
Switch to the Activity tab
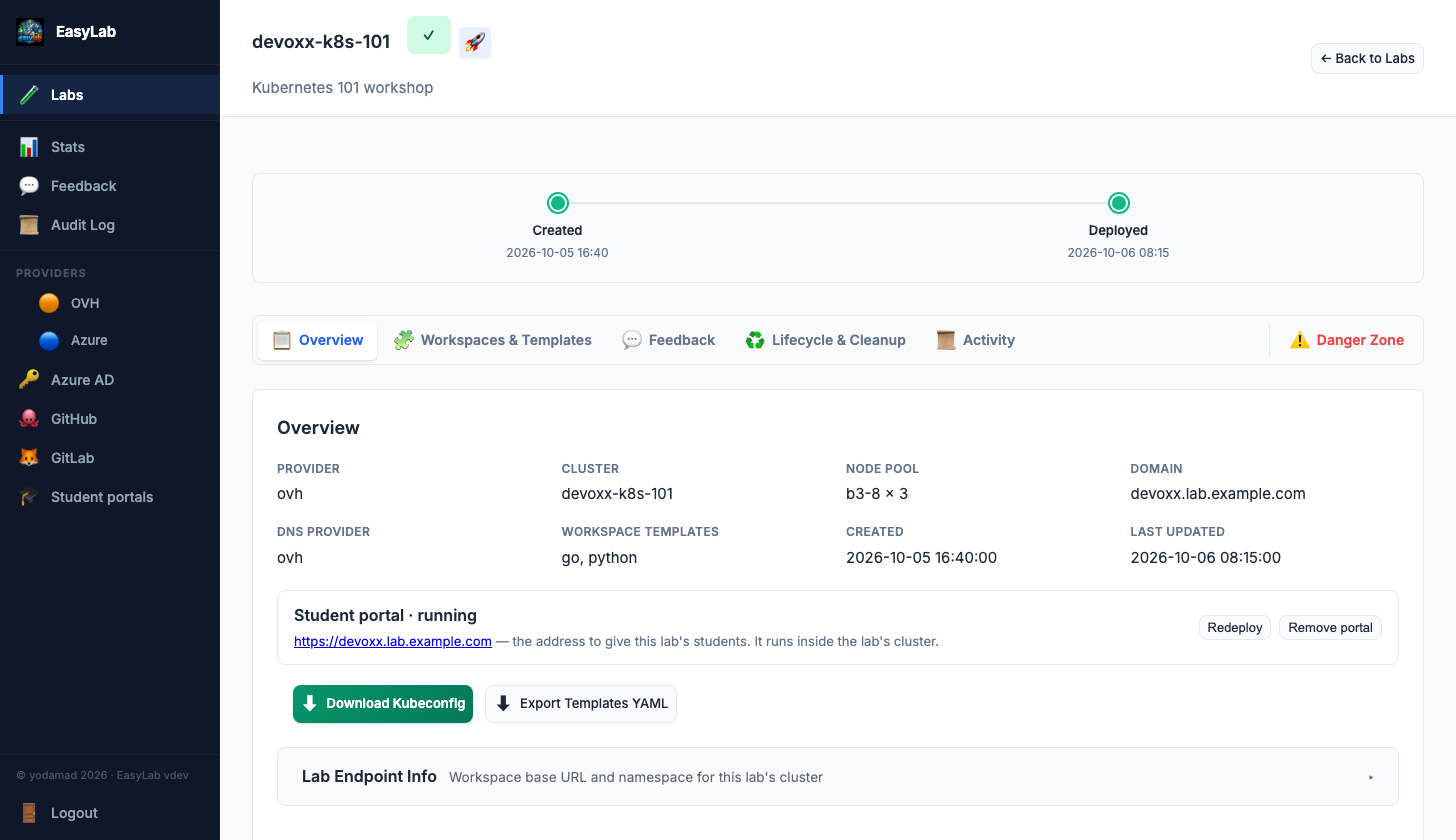(976, 340)
